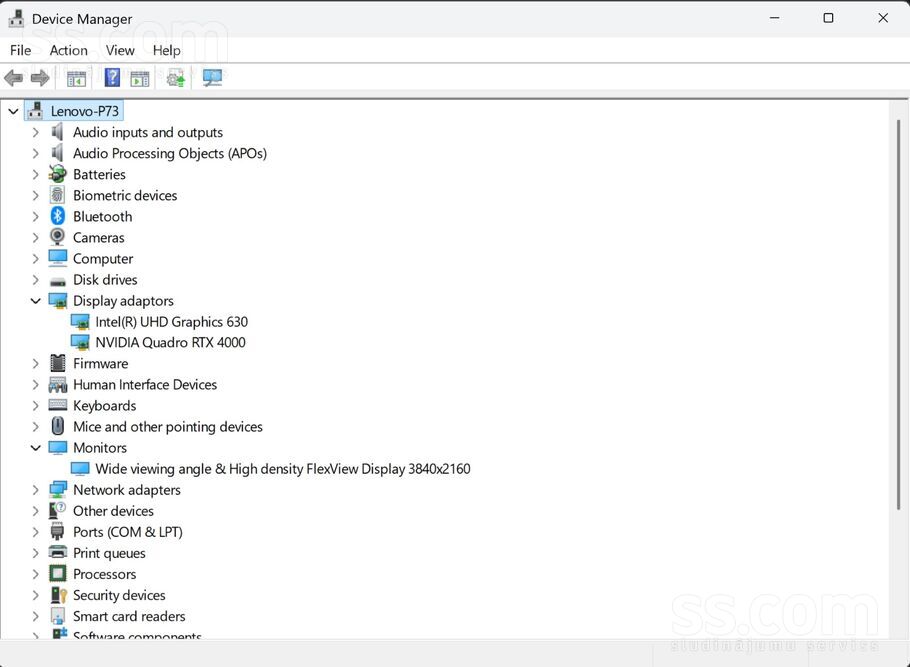910x667 pixels.
Task: Click Show/Hide Console Tree toolbar icon
Action: click(76, 78)
